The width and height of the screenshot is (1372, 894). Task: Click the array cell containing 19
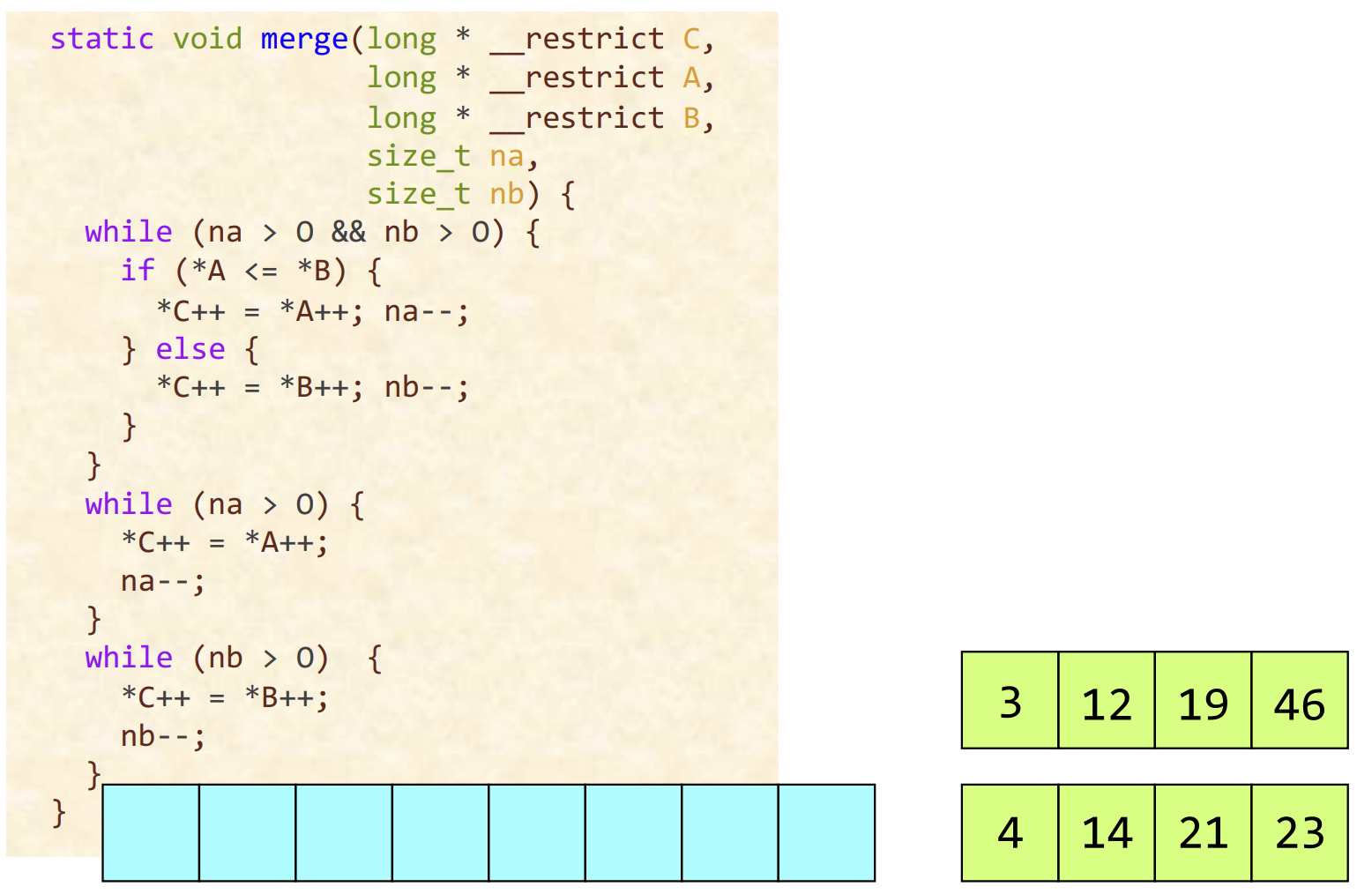pos(1204,700)
